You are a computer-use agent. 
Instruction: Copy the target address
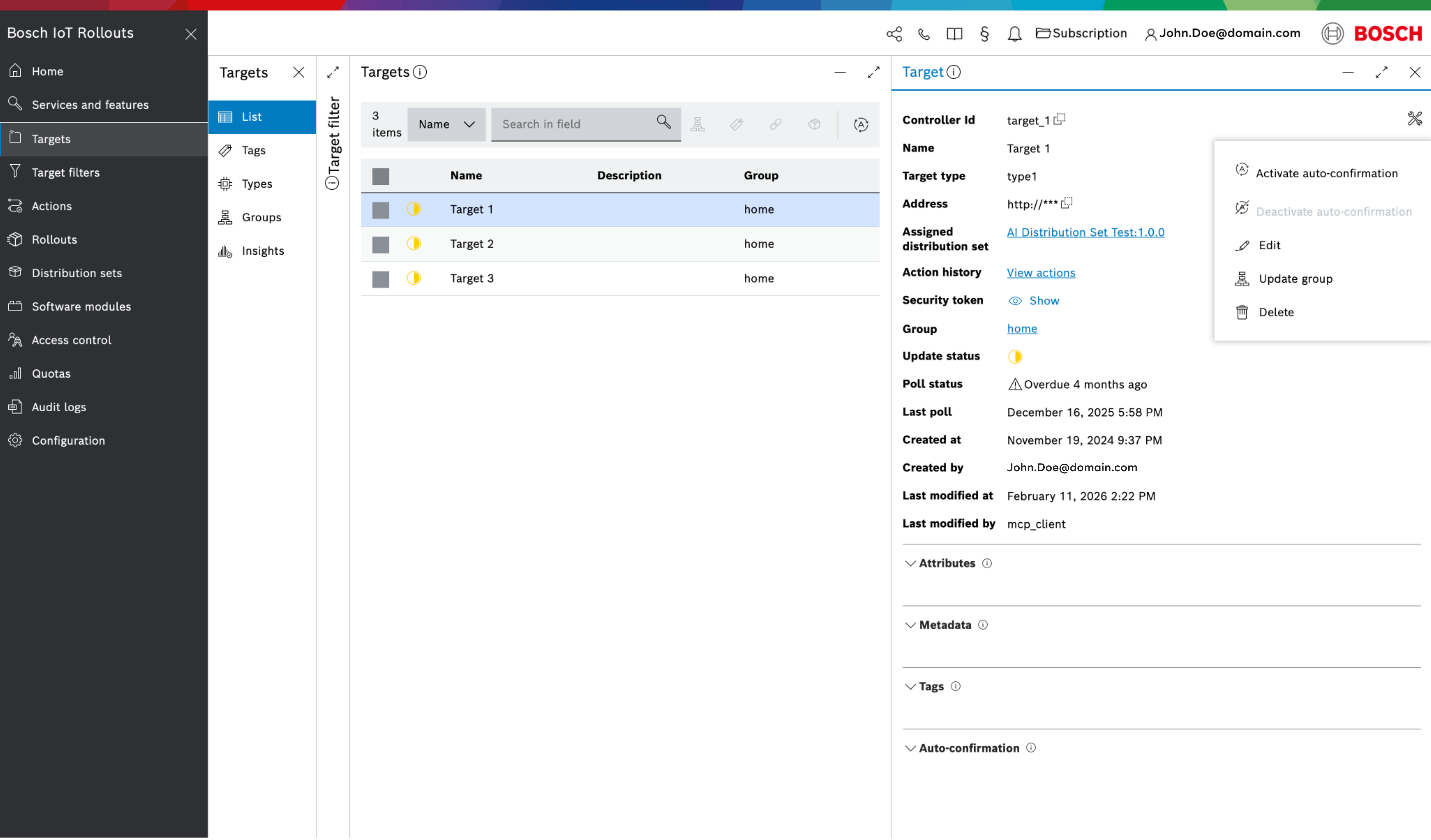tap(1067, 203)
